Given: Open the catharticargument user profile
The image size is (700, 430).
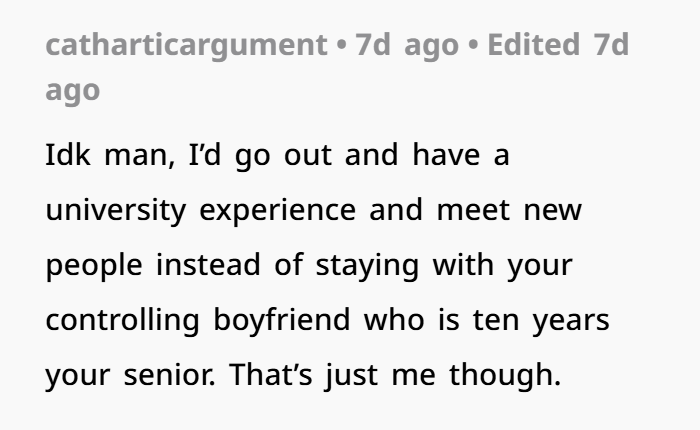Looking at the screenshot, I should 187,45.
